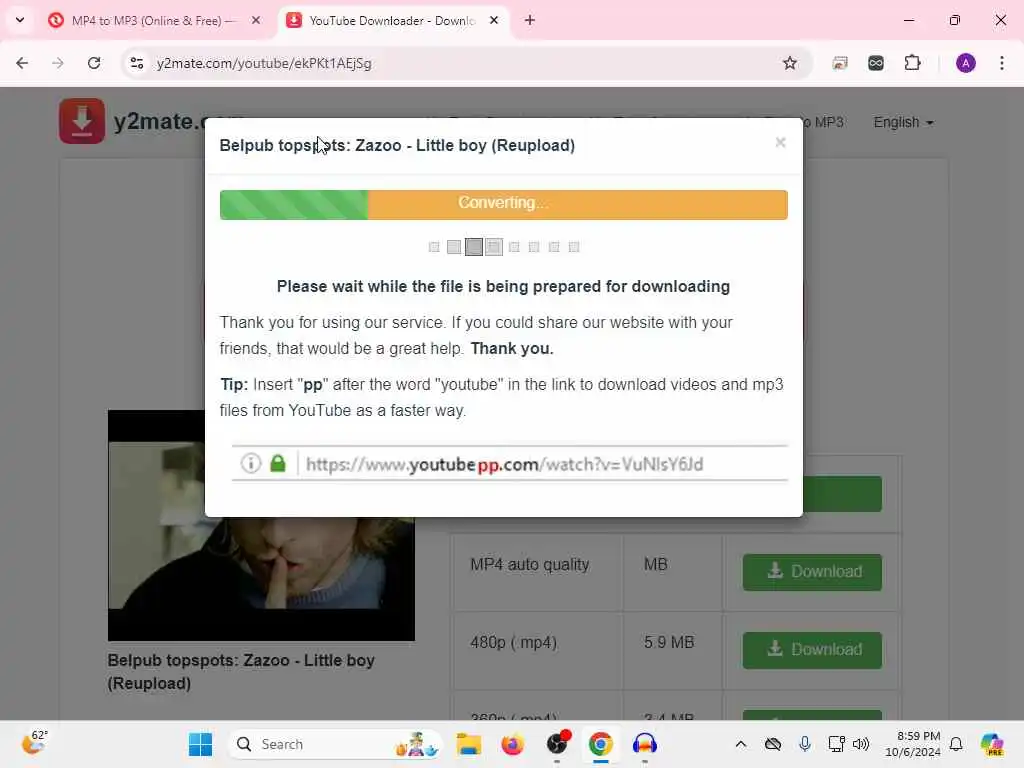Click the infinity mask extension icon
Screen dimensions: 1024x768
click(876, 63)
